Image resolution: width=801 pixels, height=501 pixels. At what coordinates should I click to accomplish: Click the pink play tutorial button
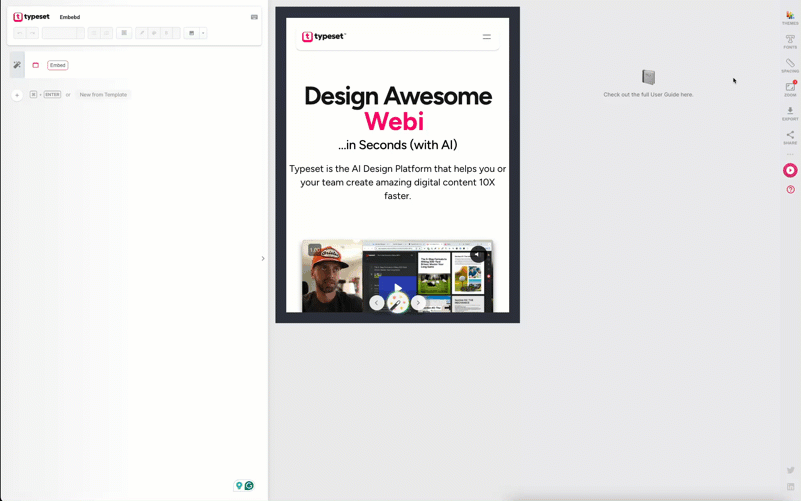click(790, 170)
